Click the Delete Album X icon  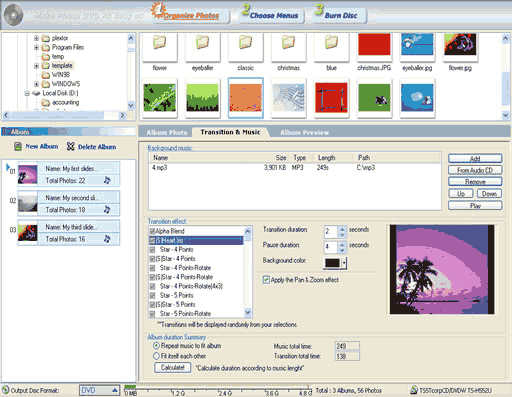click(70, 146)
